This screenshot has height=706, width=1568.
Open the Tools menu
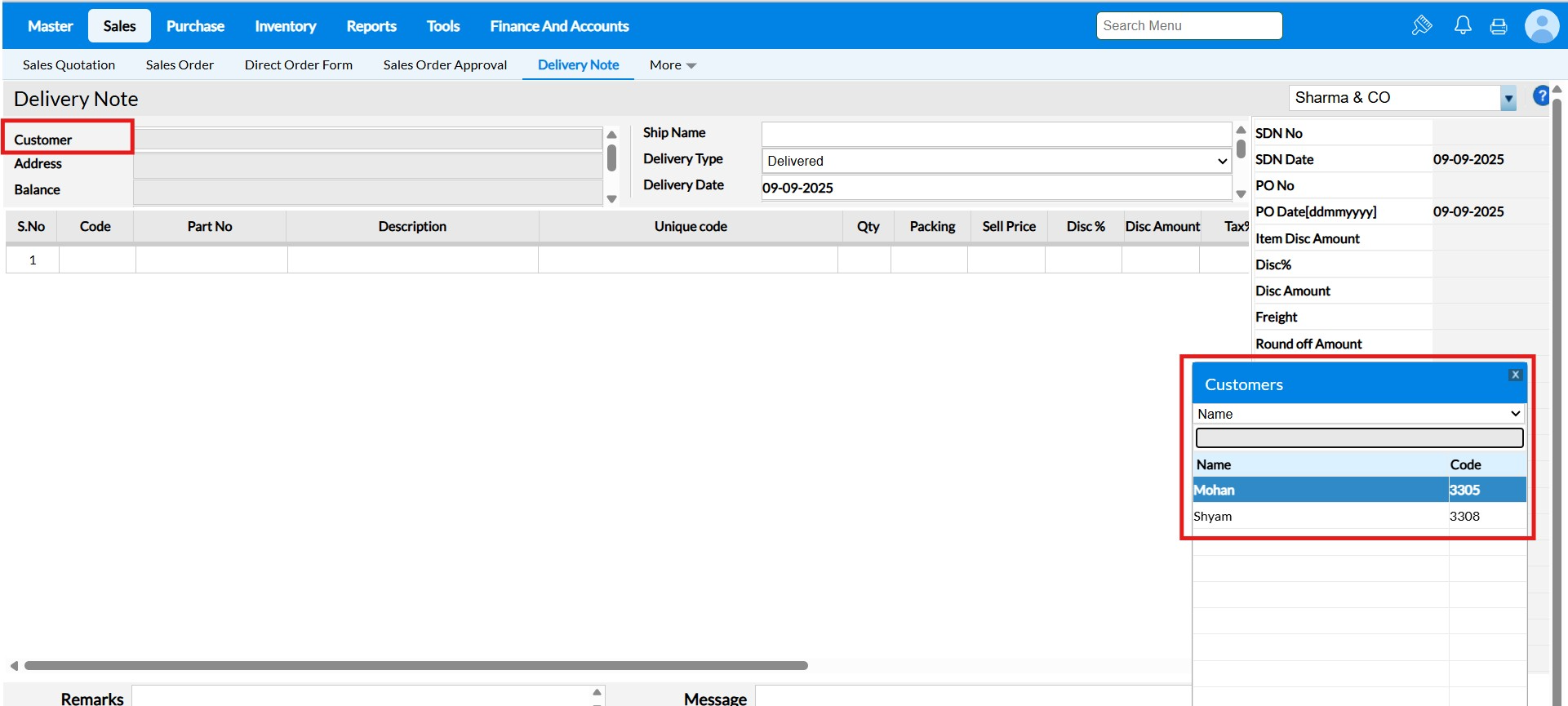[443, 26]
